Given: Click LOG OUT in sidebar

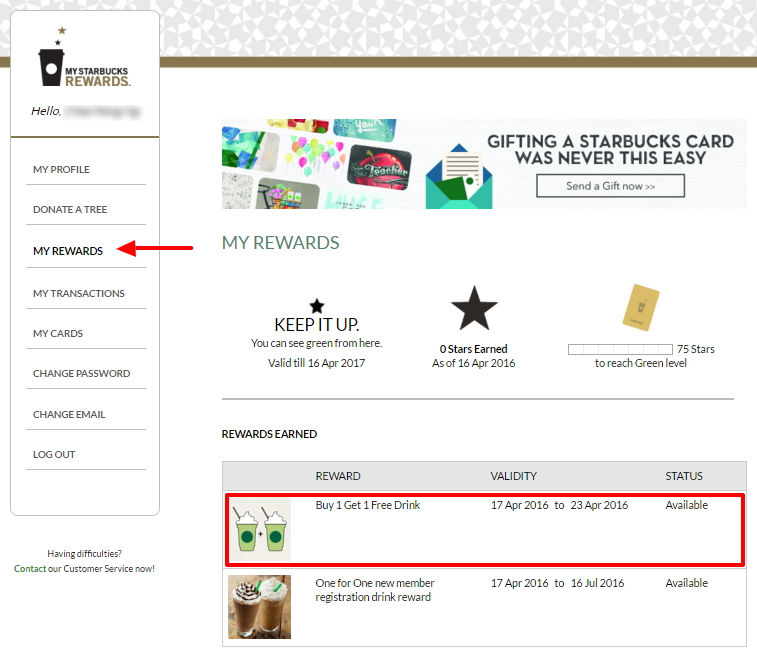Looking at the screenshot, I should (x=54, y=455).
